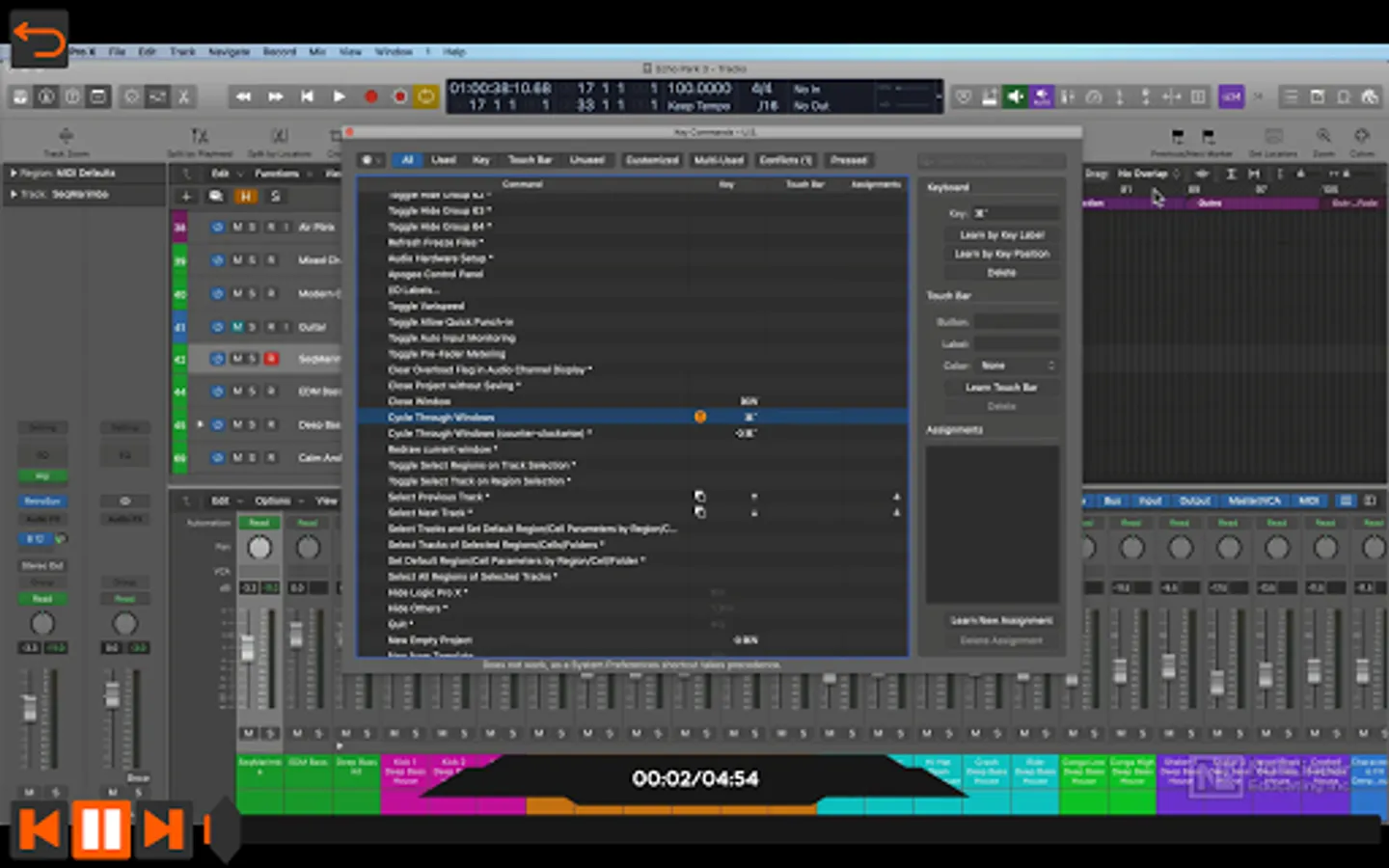Click the Go to Beginning transport button

click(x=307, y=96)
